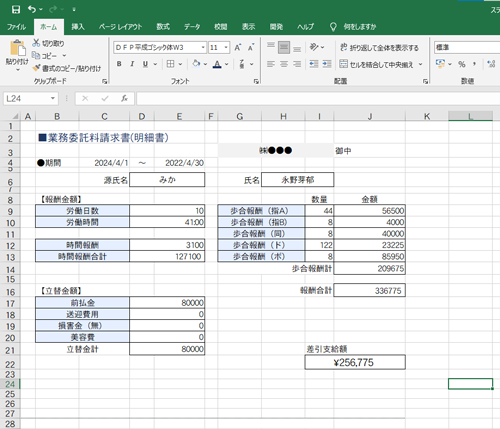Click the Borders grid icon
The height and width of the screenshot is (429, 500).
point(170,64)
